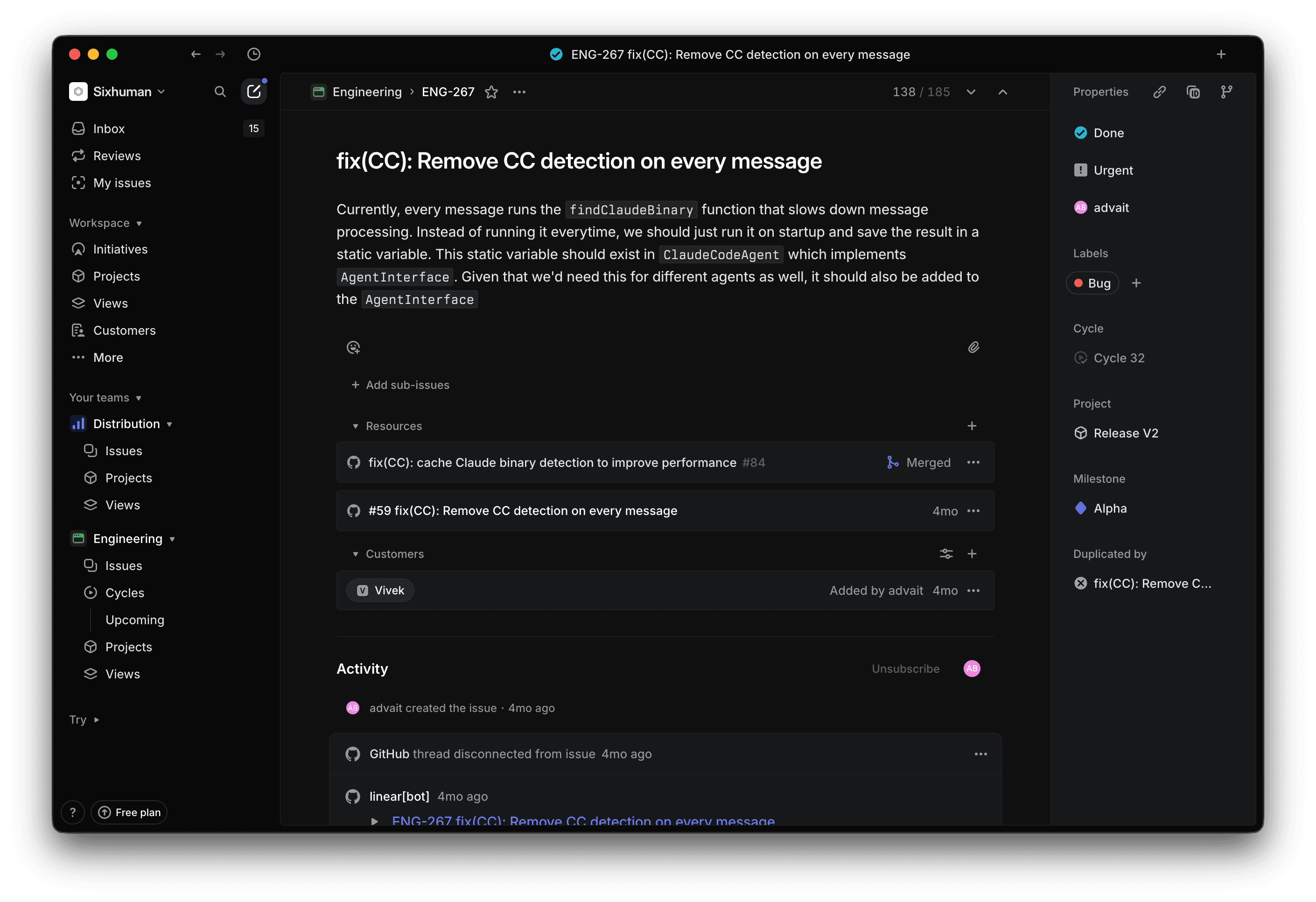
Task: Open the help question mark button
Action: [x=72, y=812]
